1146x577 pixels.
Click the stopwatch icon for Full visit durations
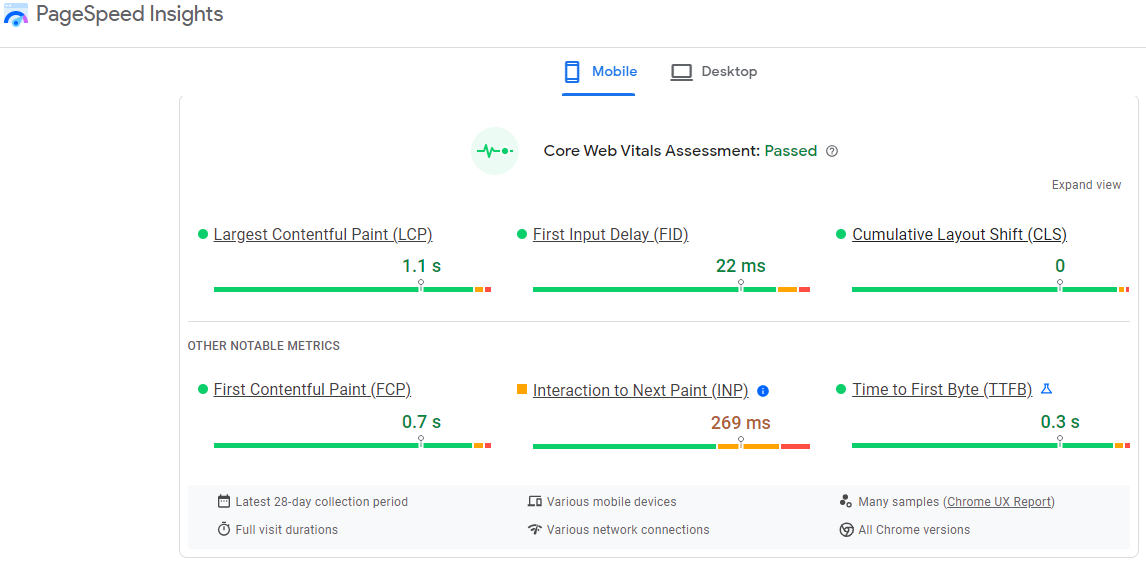click(223, 529)
